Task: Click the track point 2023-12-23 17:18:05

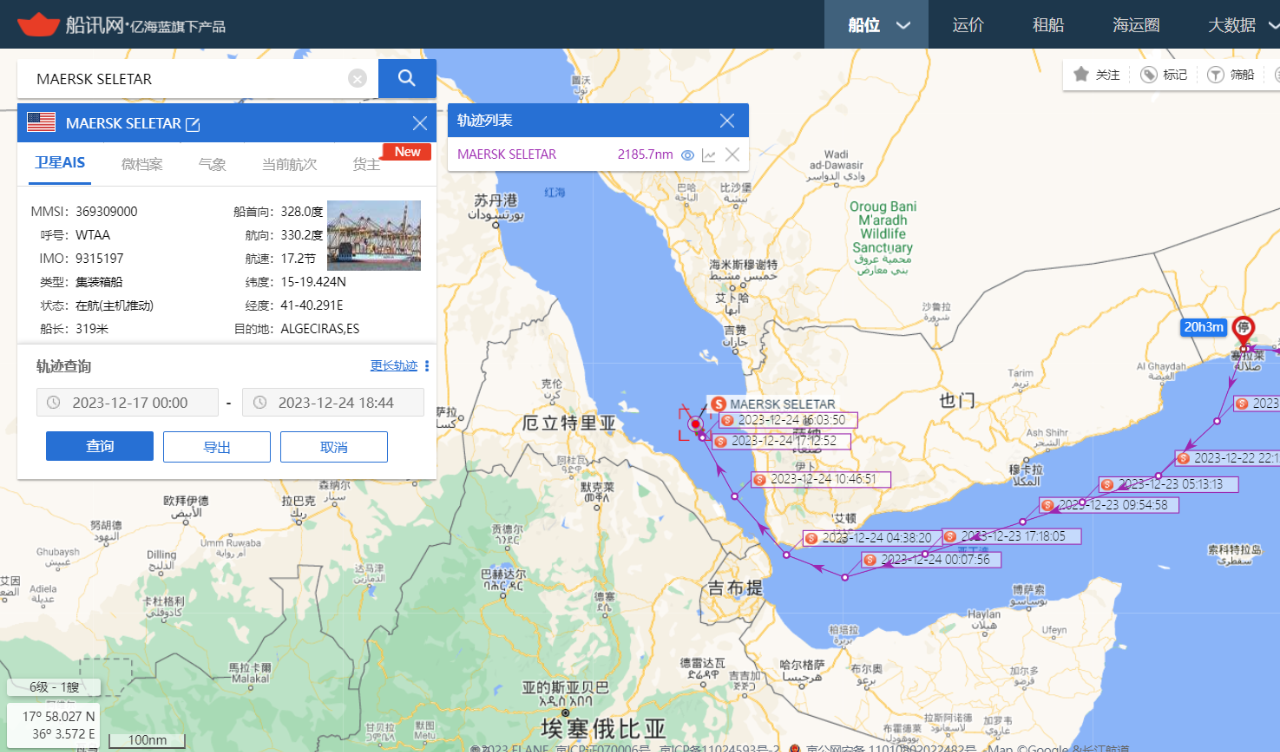Action: coord(1011,536)
